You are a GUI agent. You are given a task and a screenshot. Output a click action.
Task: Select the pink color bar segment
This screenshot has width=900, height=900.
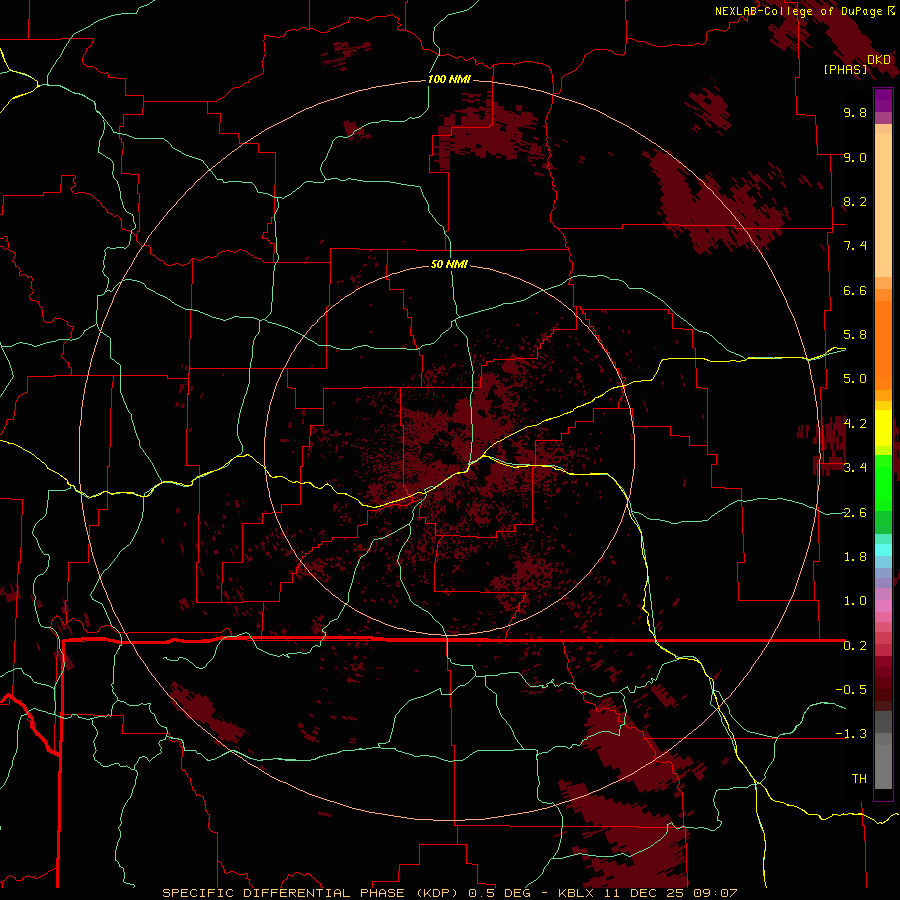(x=883, y=606)
